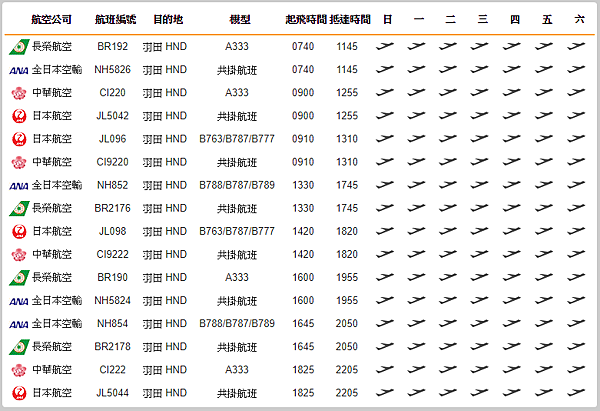Click the 目的地 column header
Viewport: 600px width, 411px height.
(168, 19)
